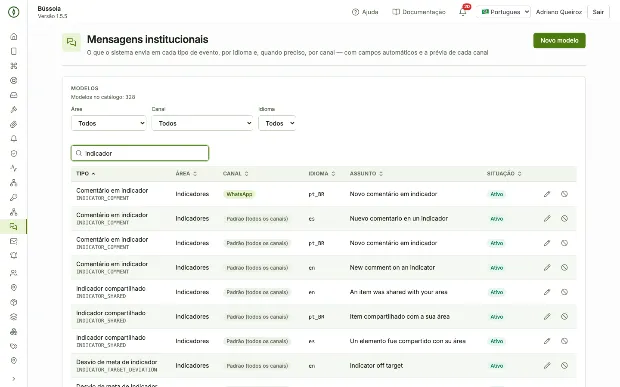Deactivate the 'Item compartilhado com a sua área' model
This screenshot has width=620, height=387.
pos(564,317)
